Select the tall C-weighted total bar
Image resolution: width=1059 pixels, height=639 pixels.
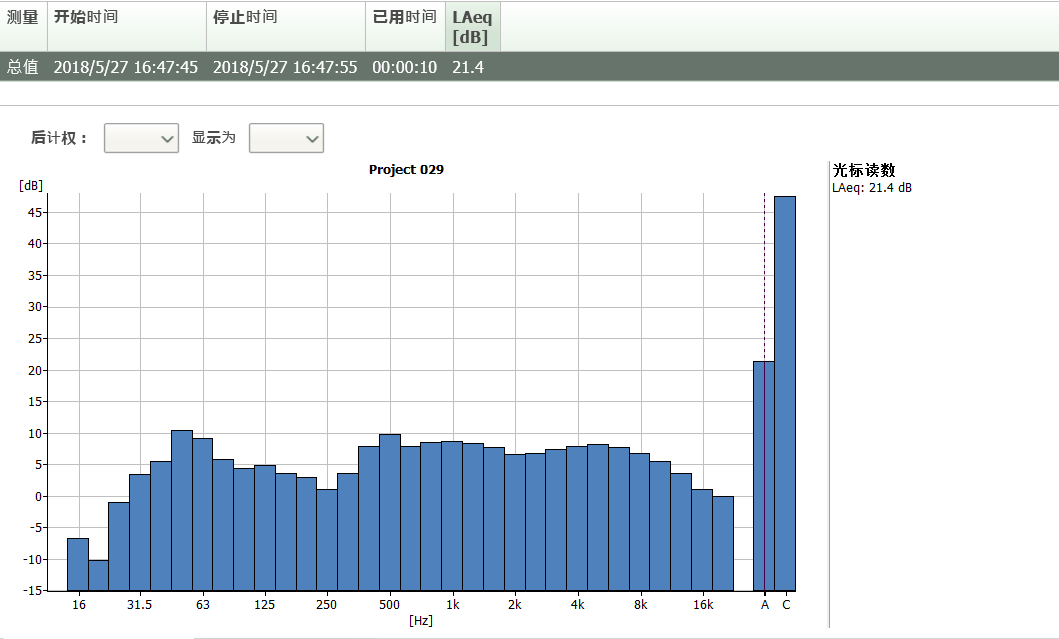tap(785, 392)
